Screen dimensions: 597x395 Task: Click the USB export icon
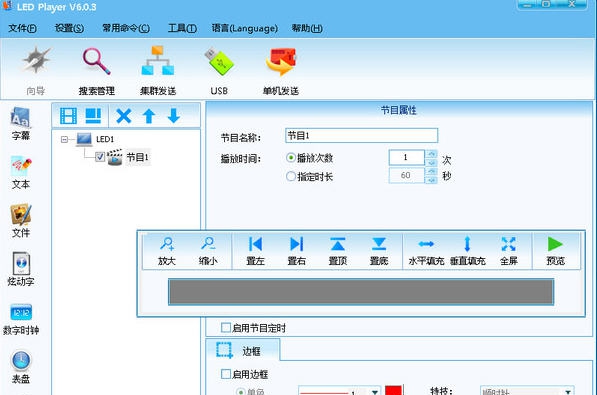[219, 70]
